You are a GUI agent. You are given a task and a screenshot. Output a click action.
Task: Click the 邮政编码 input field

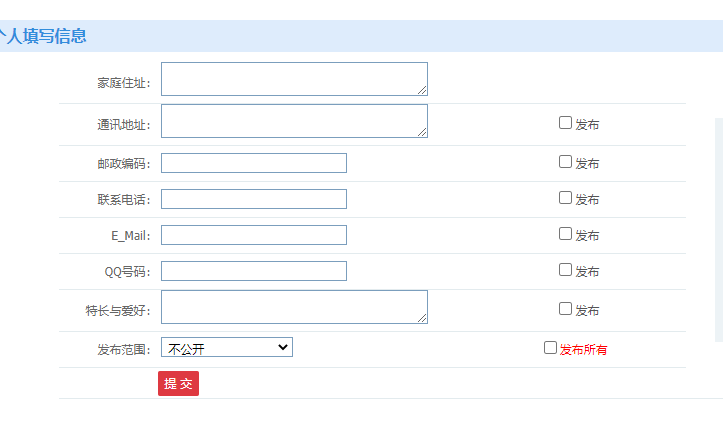click(x=253, y=163)
